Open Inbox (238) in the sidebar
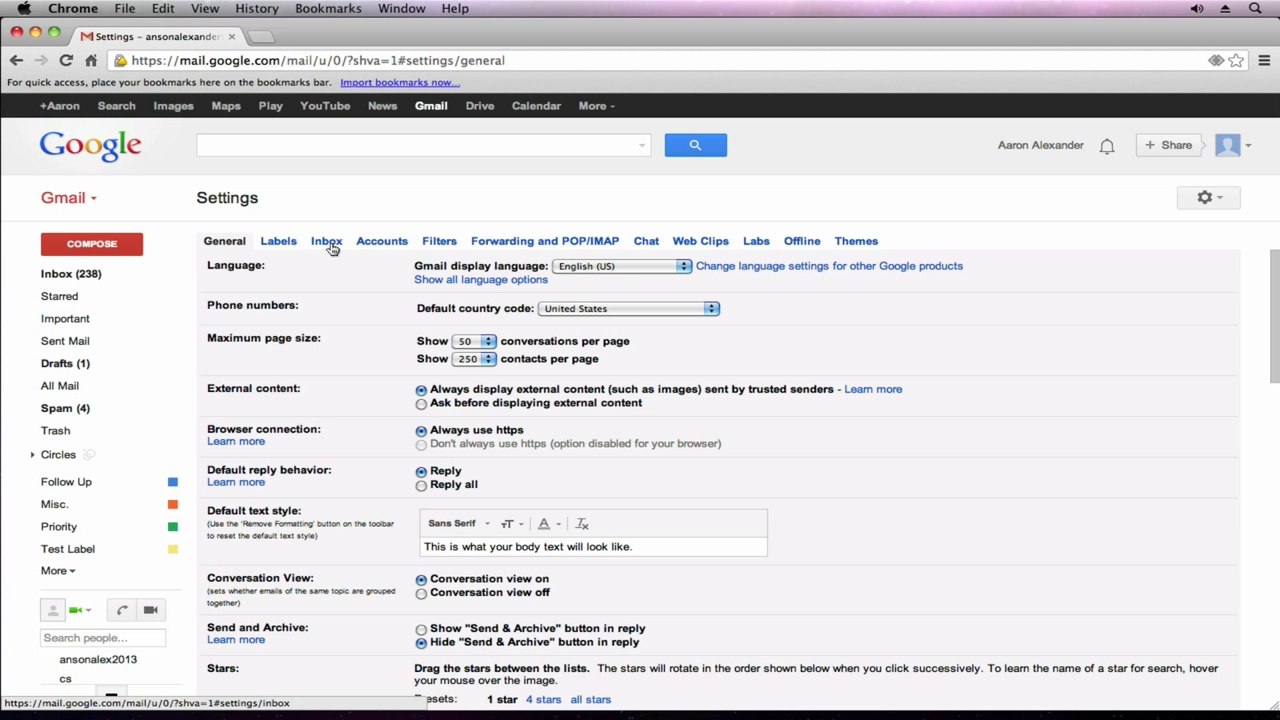Viewport: 1280px width, 720px height. (71, 274)
